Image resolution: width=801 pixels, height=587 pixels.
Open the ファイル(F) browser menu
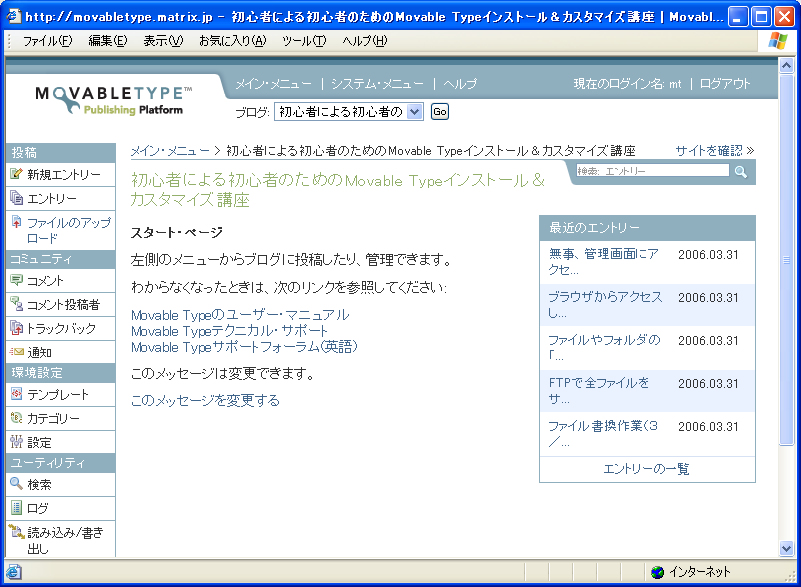click(x=47, y=41)
